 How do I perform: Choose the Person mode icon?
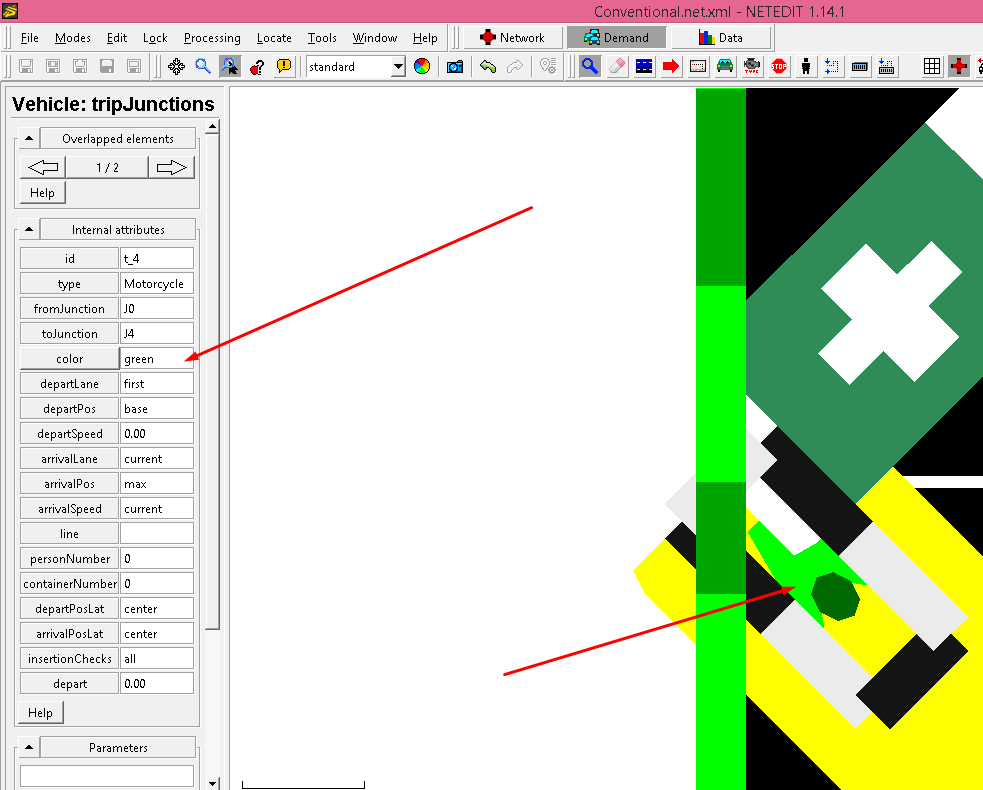click(806, 66)
